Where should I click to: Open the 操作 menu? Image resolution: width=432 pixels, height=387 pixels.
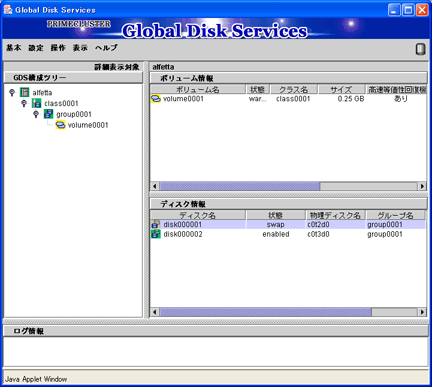pos(58,48)
